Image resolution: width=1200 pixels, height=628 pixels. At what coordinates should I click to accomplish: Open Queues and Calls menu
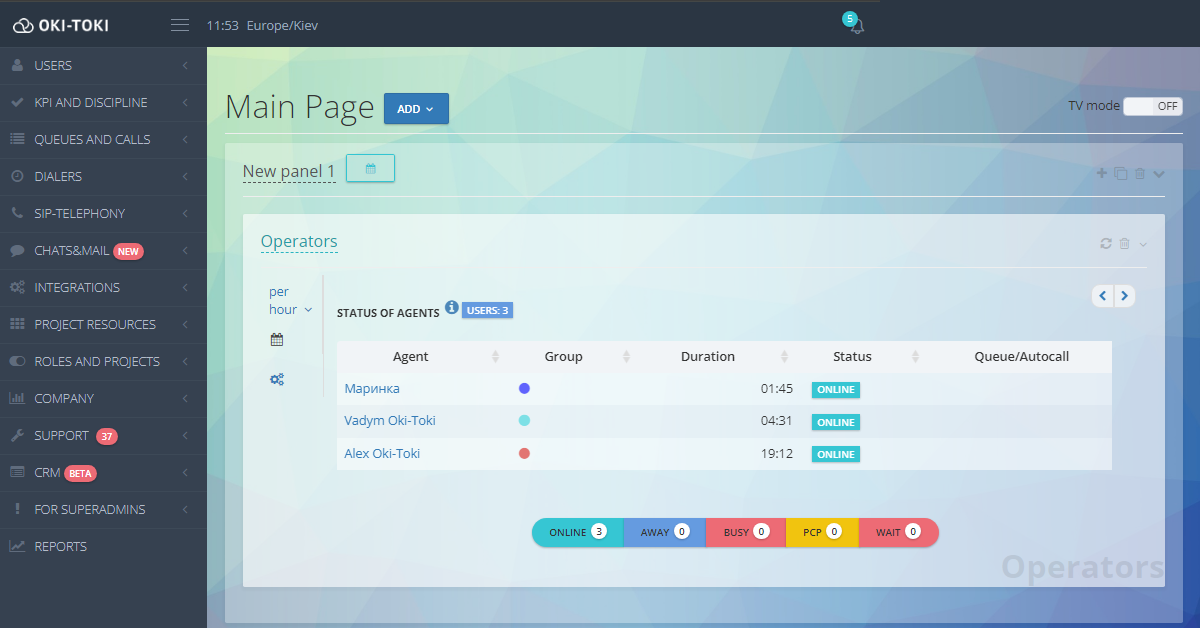[92, 139]
